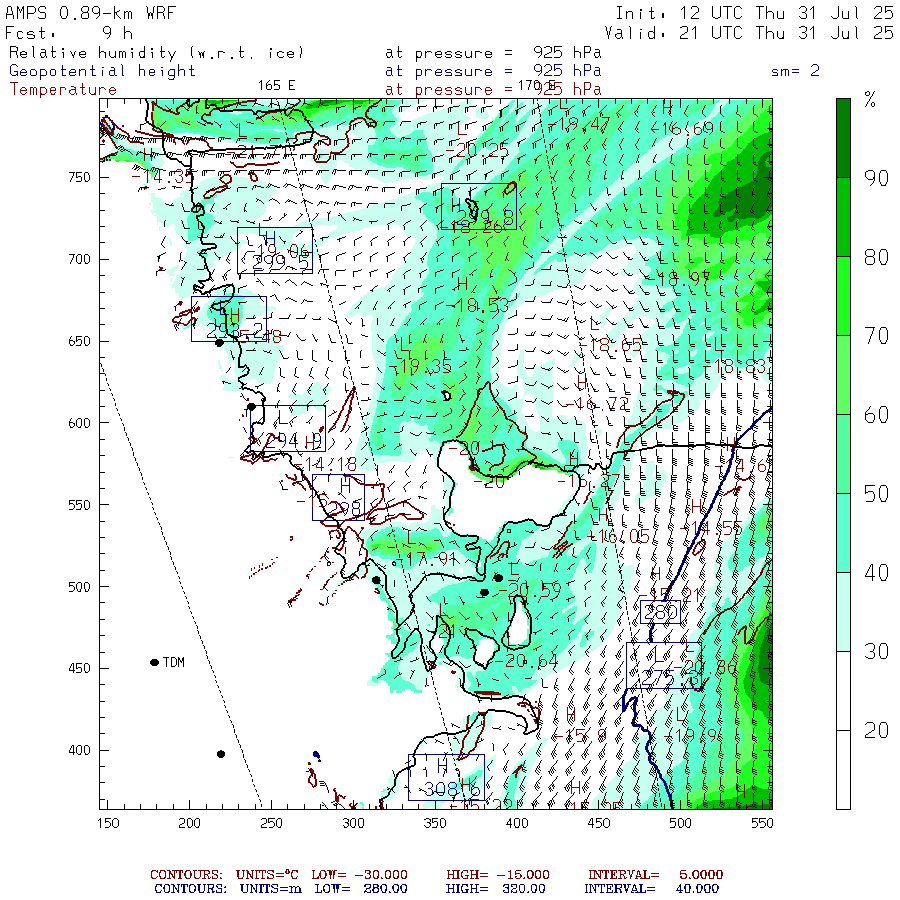Select the temperature value '-18.97'
Viewport: 900px width, 900px height.
[678, 279]
